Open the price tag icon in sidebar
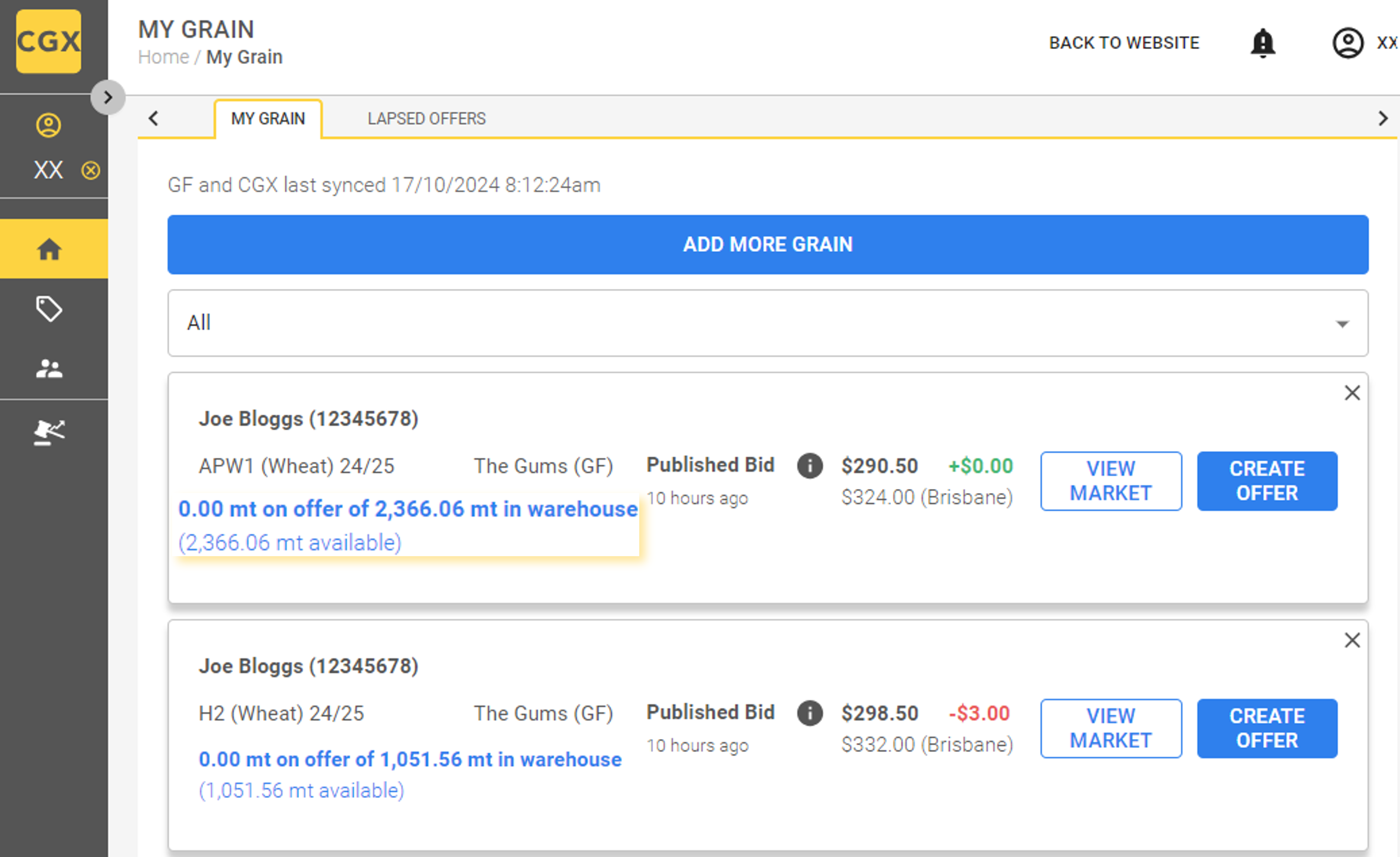Viewport: 1400px width, 857px height. (49, 308)
